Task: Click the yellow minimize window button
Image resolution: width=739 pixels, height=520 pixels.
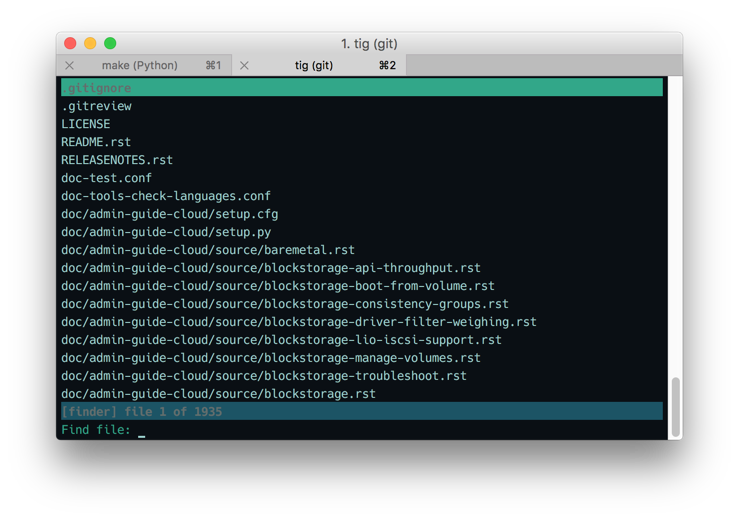Action: (x=90, y=43)
